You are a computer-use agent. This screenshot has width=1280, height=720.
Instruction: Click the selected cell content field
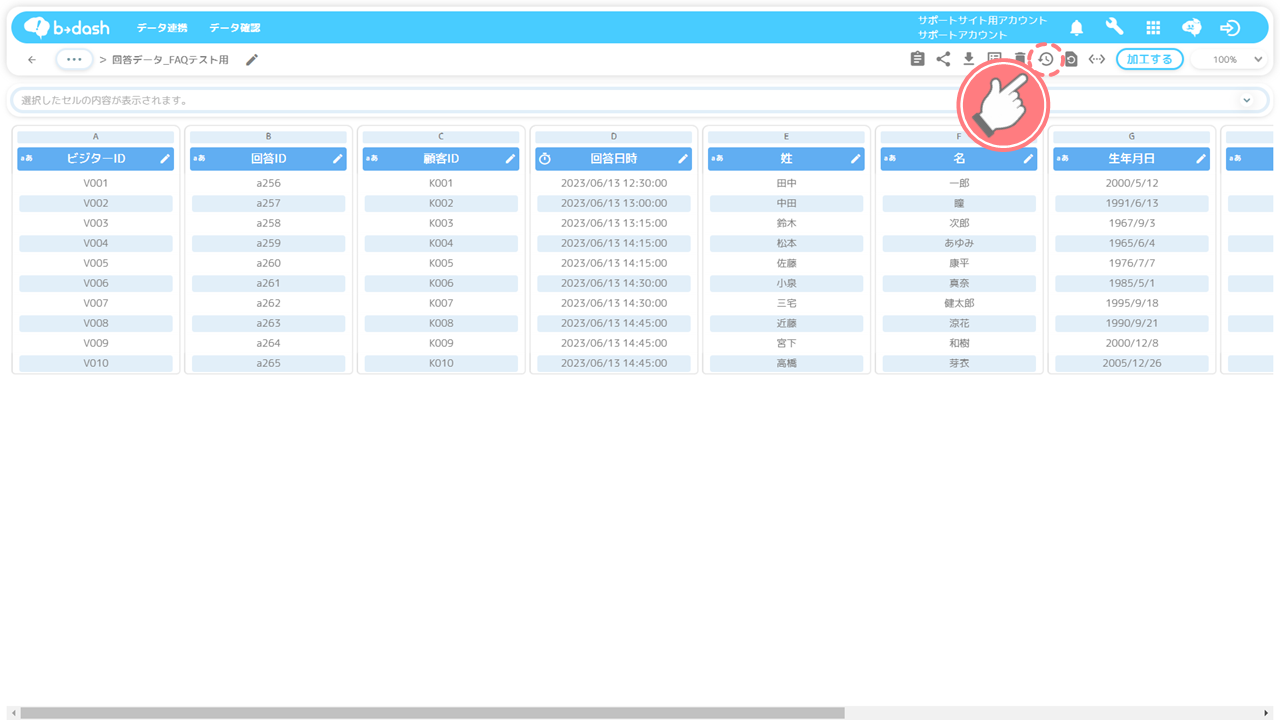click(639, 100)
